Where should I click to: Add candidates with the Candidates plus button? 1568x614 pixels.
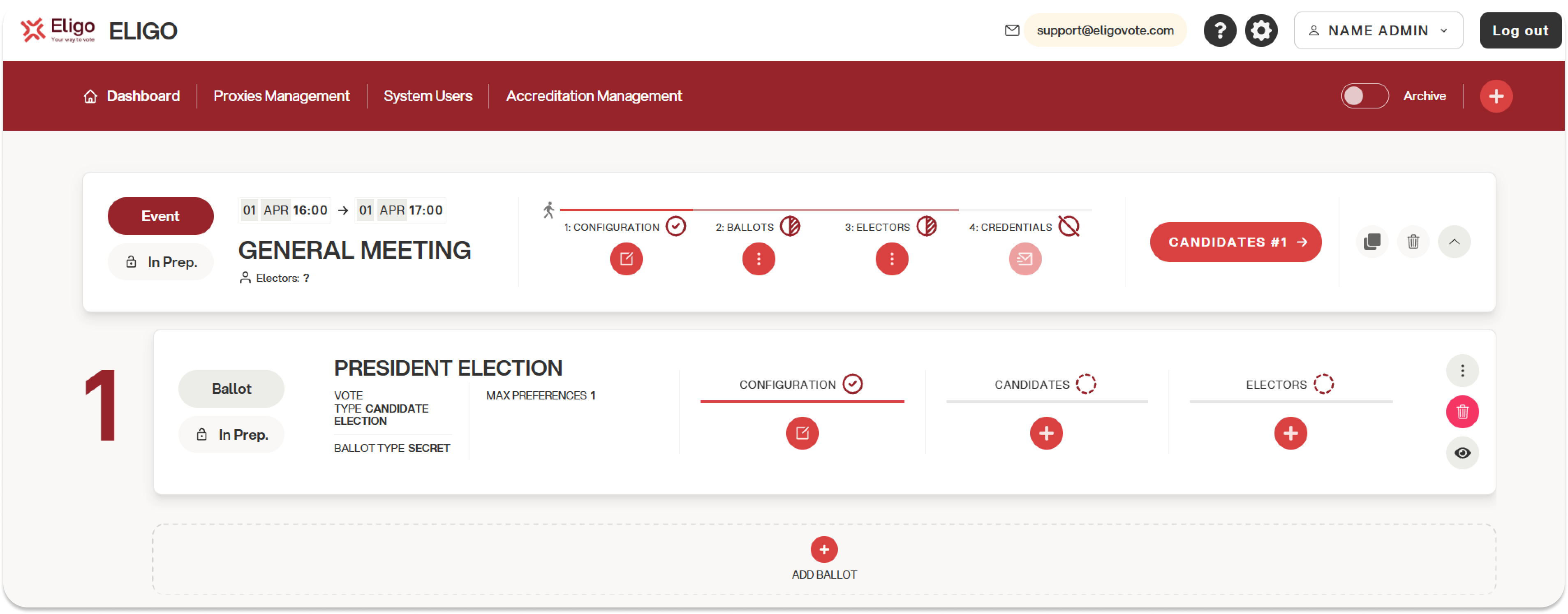click(1046, 433)
